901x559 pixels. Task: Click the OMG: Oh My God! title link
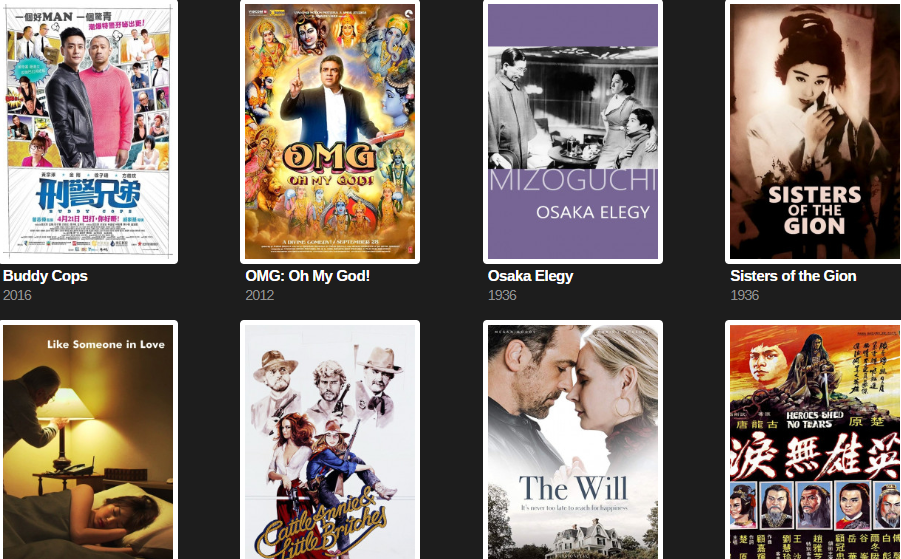pos(307,276)
